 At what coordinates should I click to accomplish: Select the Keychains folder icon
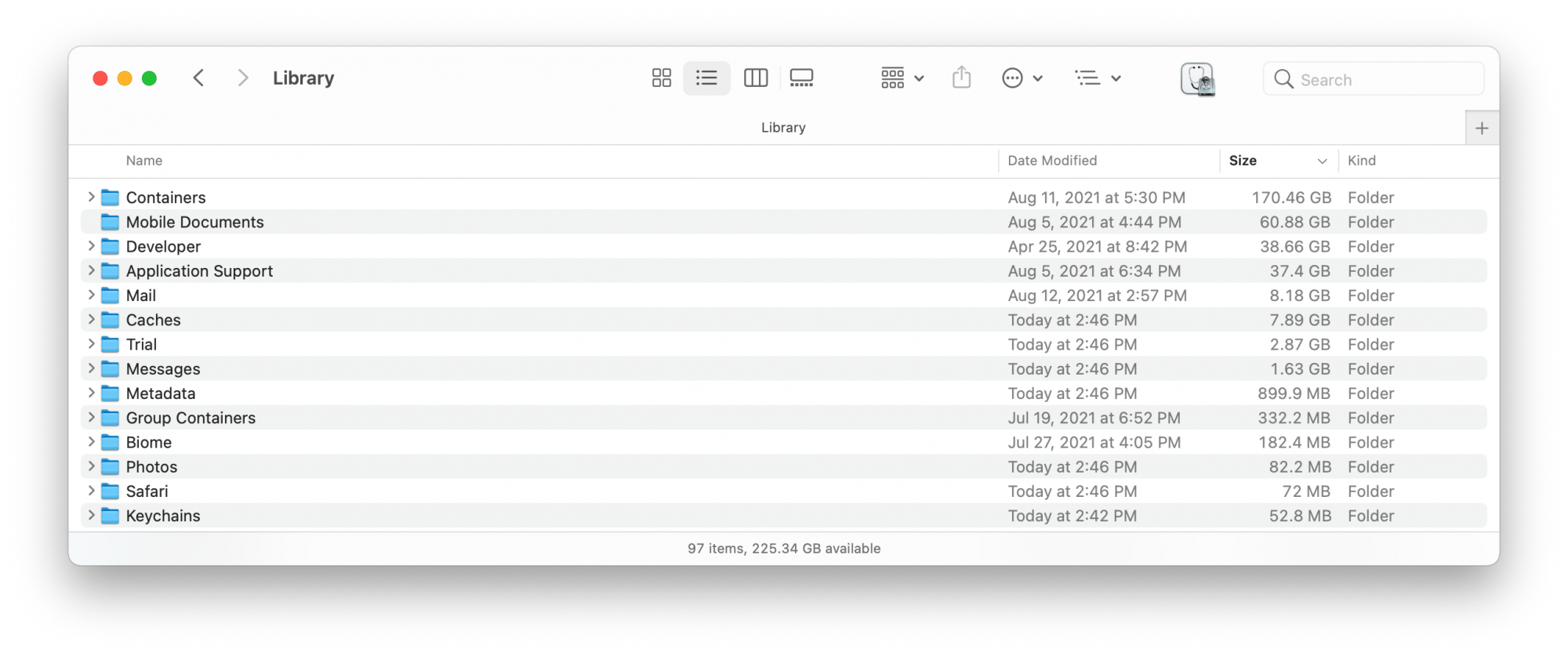pyautogui.click(x=111, y=516)
